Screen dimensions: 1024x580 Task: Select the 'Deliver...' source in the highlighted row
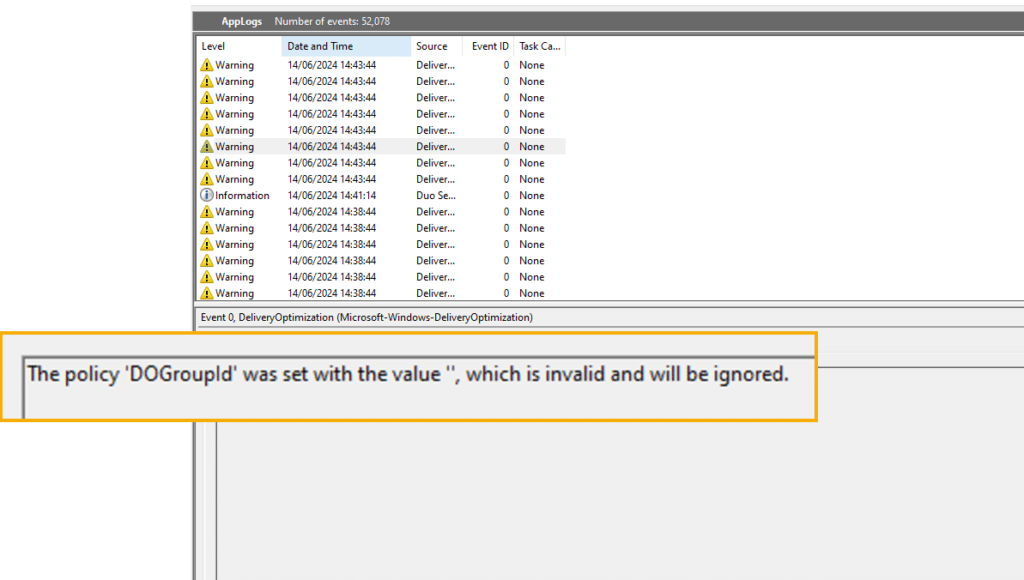coord(436,146)
